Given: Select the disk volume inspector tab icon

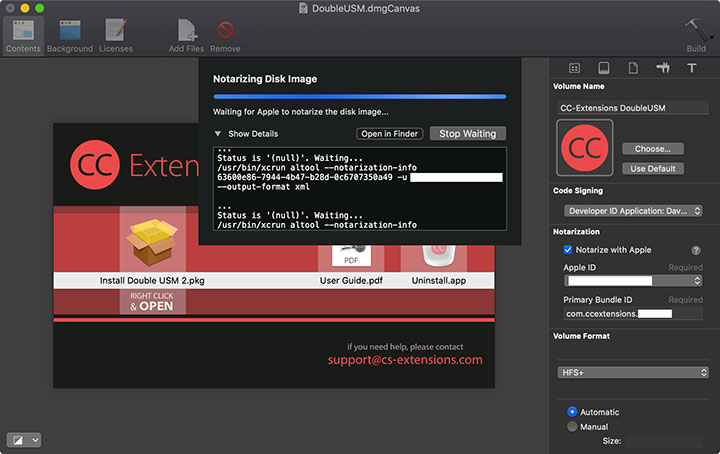Looking at the screenshot, I should [604, 68].
